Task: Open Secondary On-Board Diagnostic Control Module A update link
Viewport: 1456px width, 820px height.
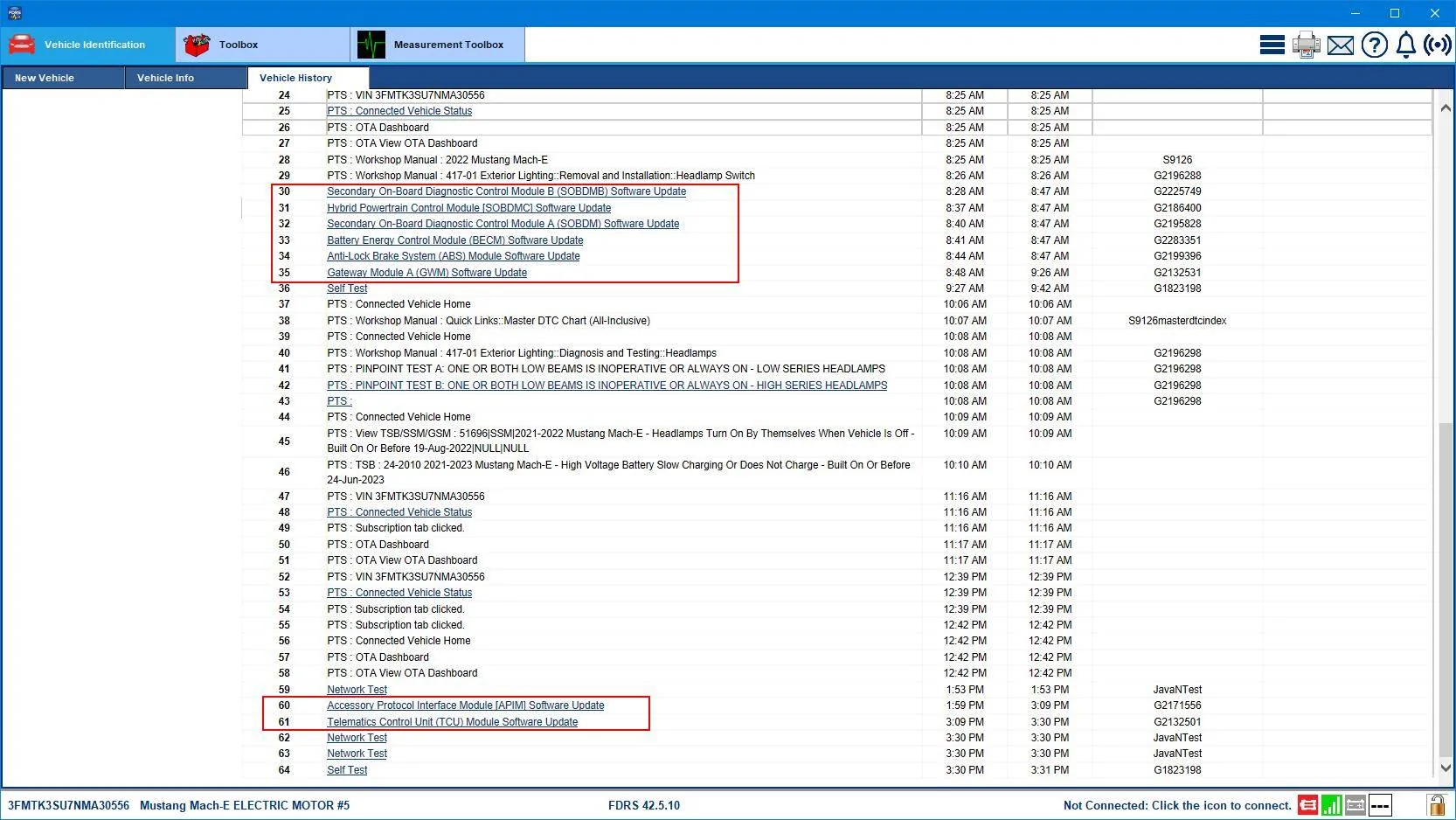Action: [503, 224]
